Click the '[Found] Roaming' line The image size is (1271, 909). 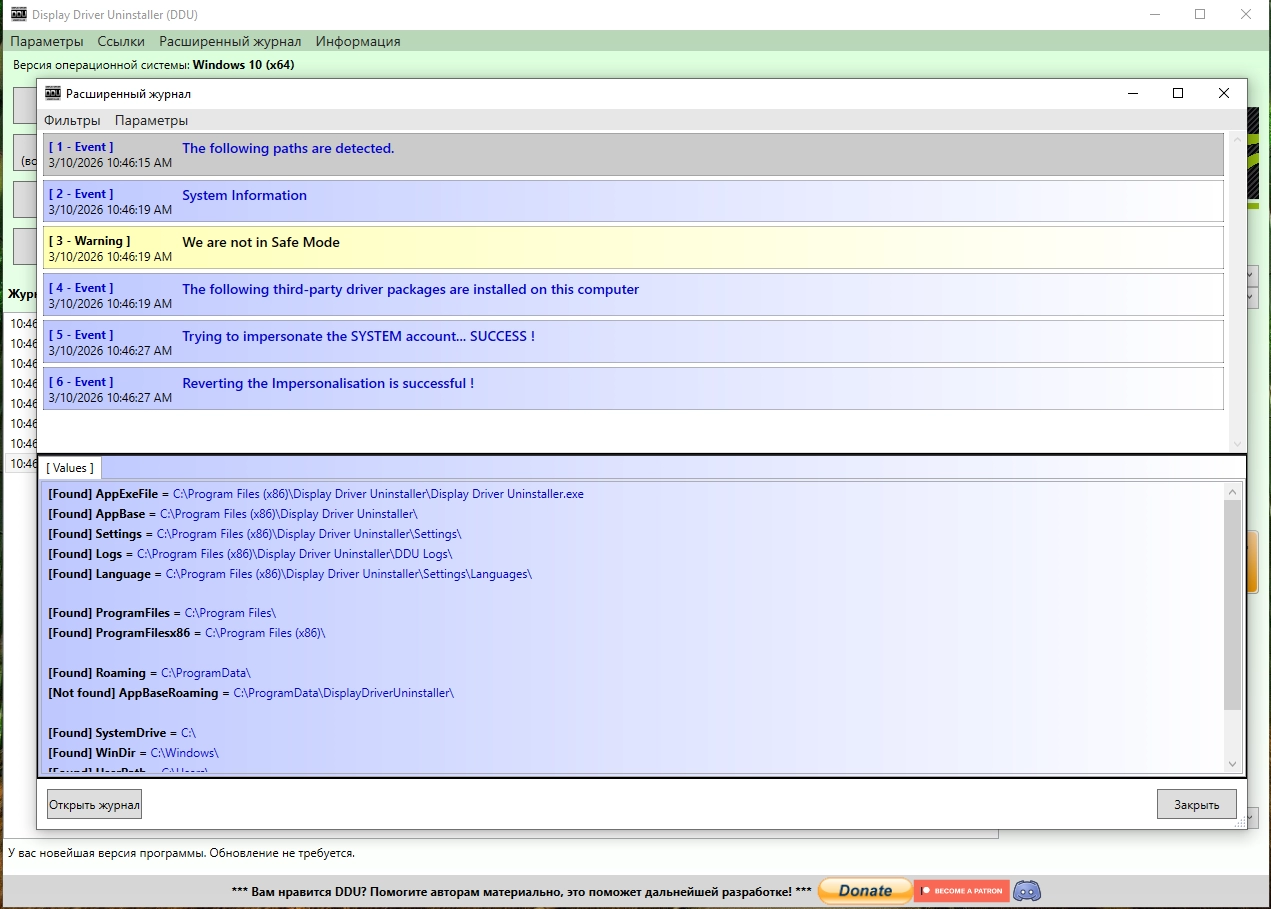tap(150, 673)
